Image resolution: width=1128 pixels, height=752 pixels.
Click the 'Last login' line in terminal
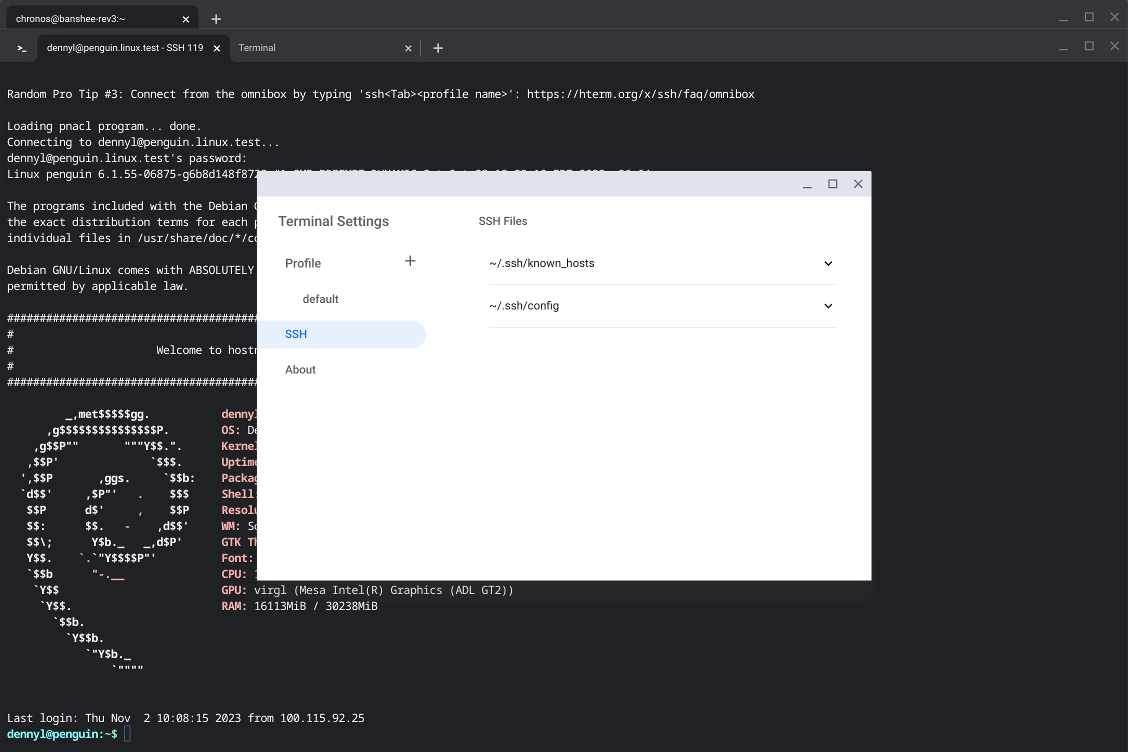pyautogui.click(x=186, y=718)
